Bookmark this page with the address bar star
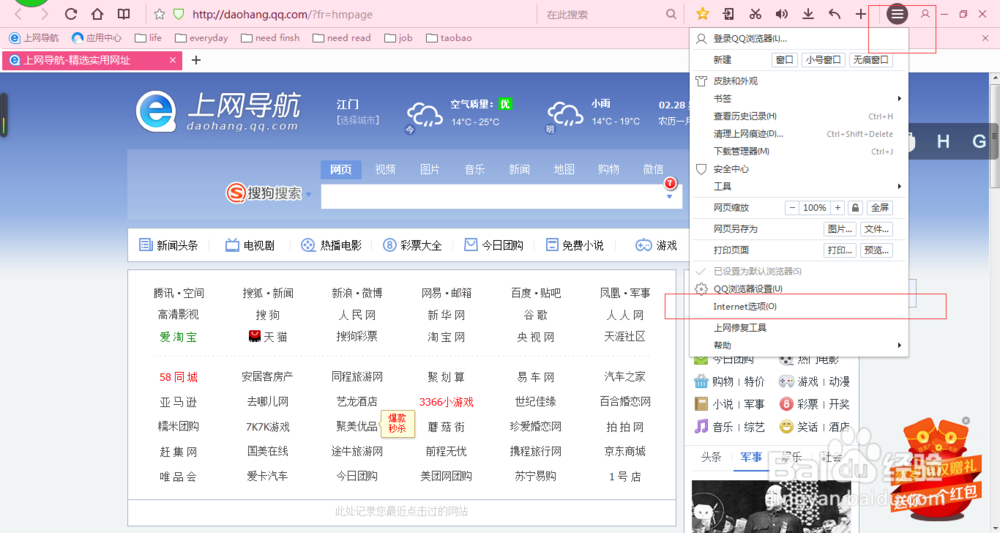The width and height of the screenshot is (1000, 533). (159, 14)
